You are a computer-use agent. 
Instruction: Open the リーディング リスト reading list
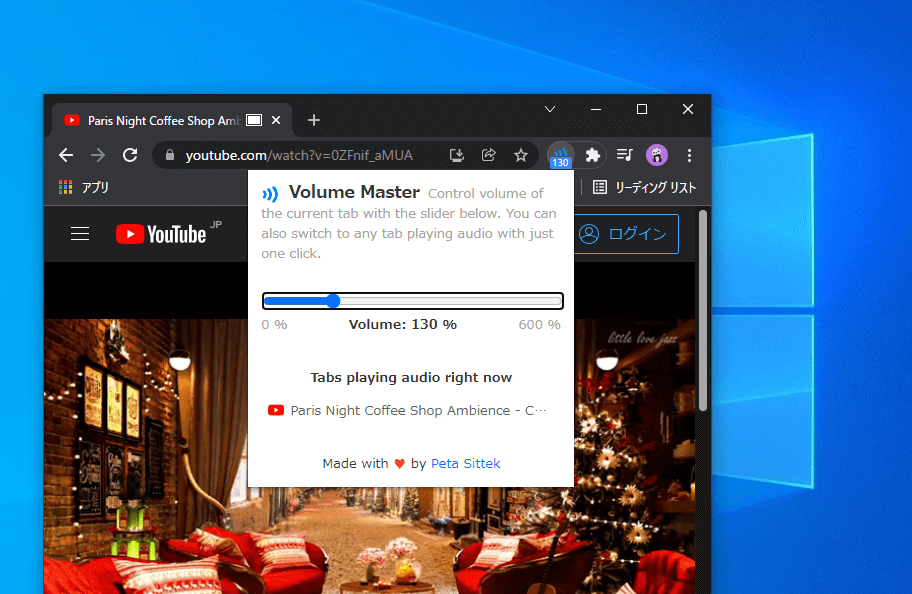click(x=644, y=187)
